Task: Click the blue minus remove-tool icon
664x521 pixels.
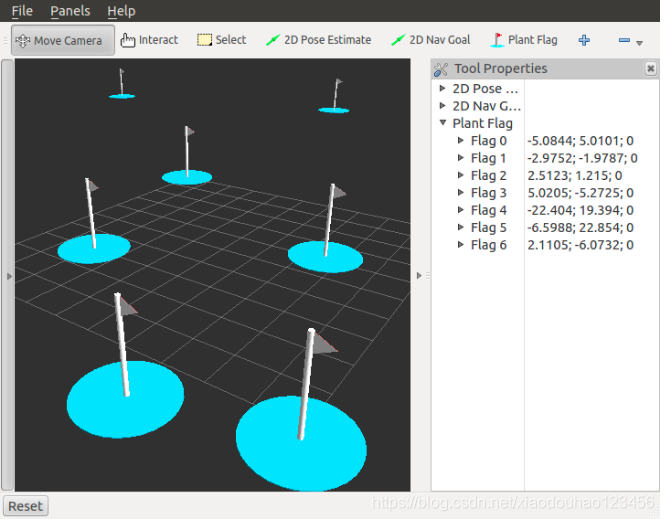Action: 624,41
